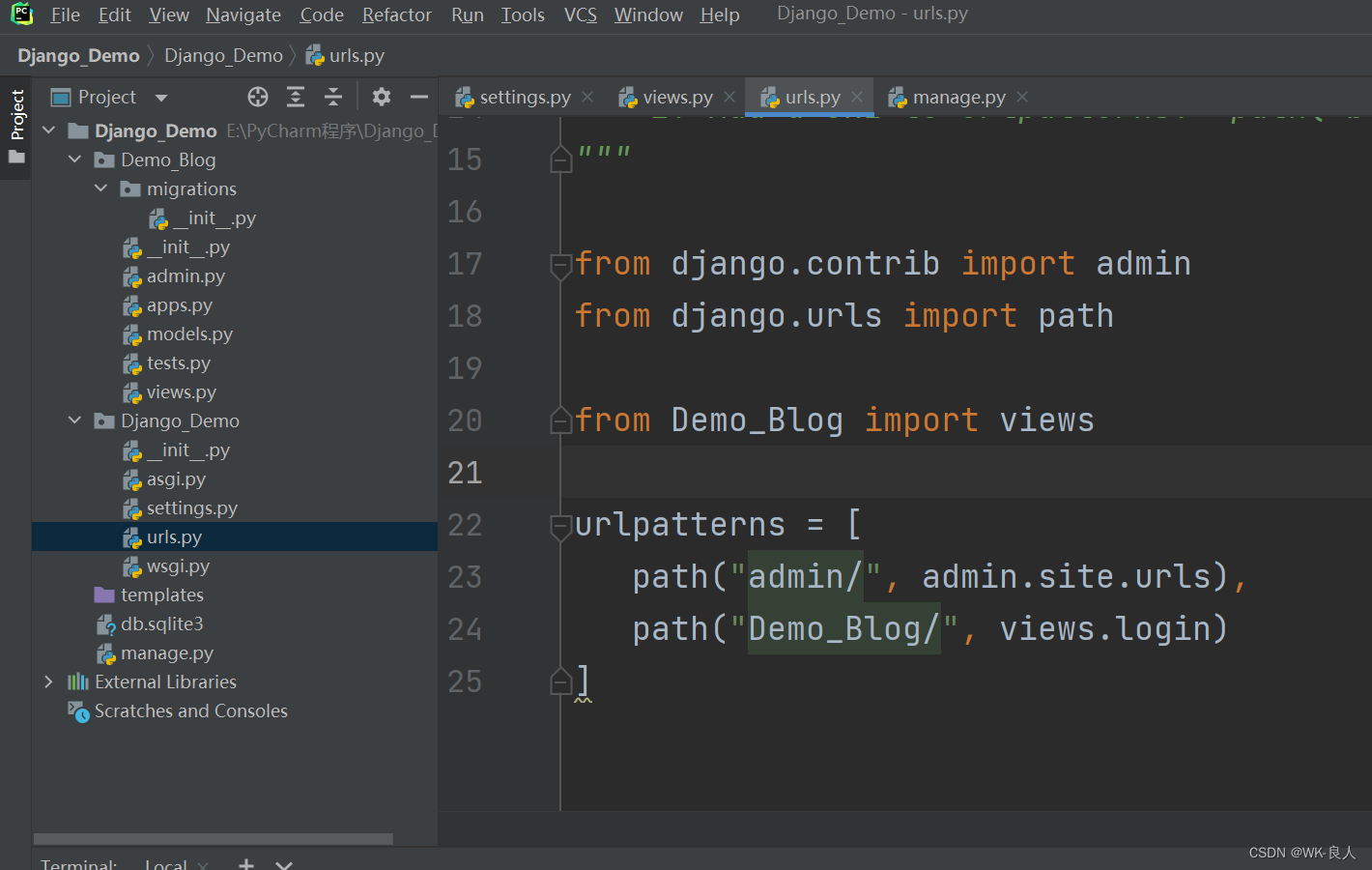Screen dimensions: 1372x870
Task: Collapse the inner Django_Demo package folder
Action: [x=74, y=420]
